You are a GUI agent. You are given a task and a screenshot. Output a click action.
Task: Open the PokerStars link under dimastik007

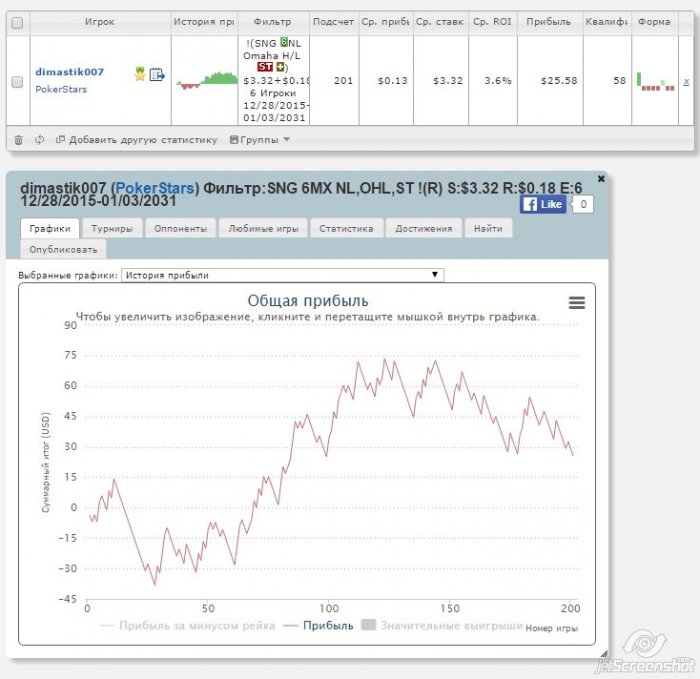(61, 89)
